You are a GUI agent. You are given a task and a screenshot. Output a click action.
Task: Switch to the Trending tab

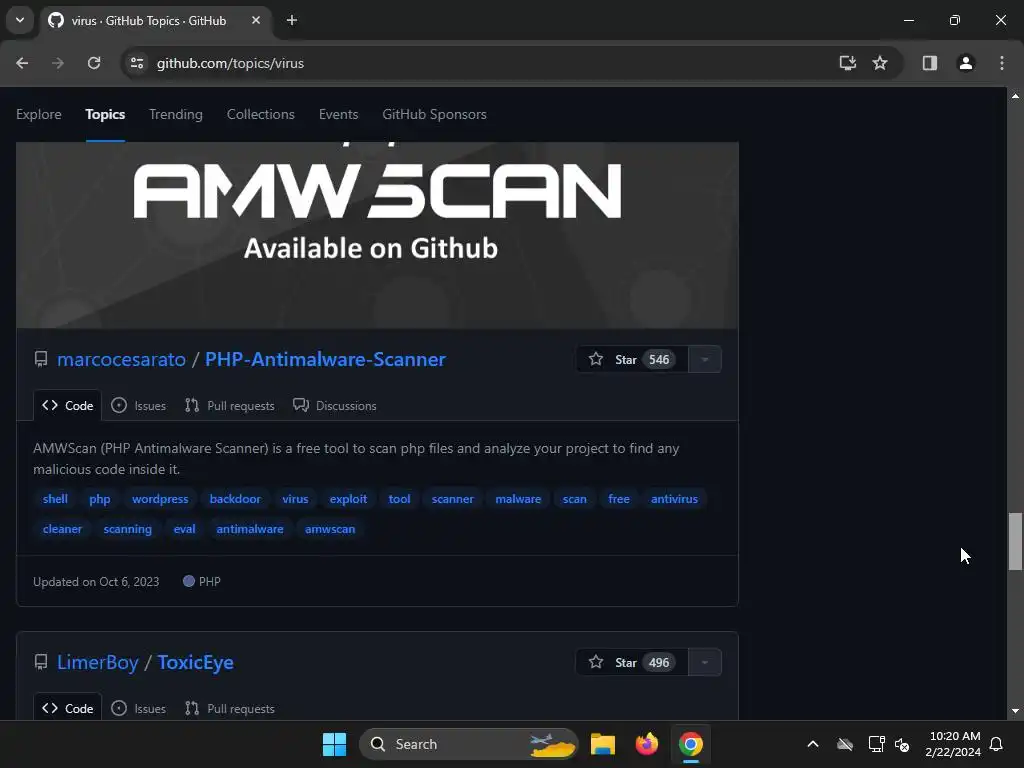point(176,114)
